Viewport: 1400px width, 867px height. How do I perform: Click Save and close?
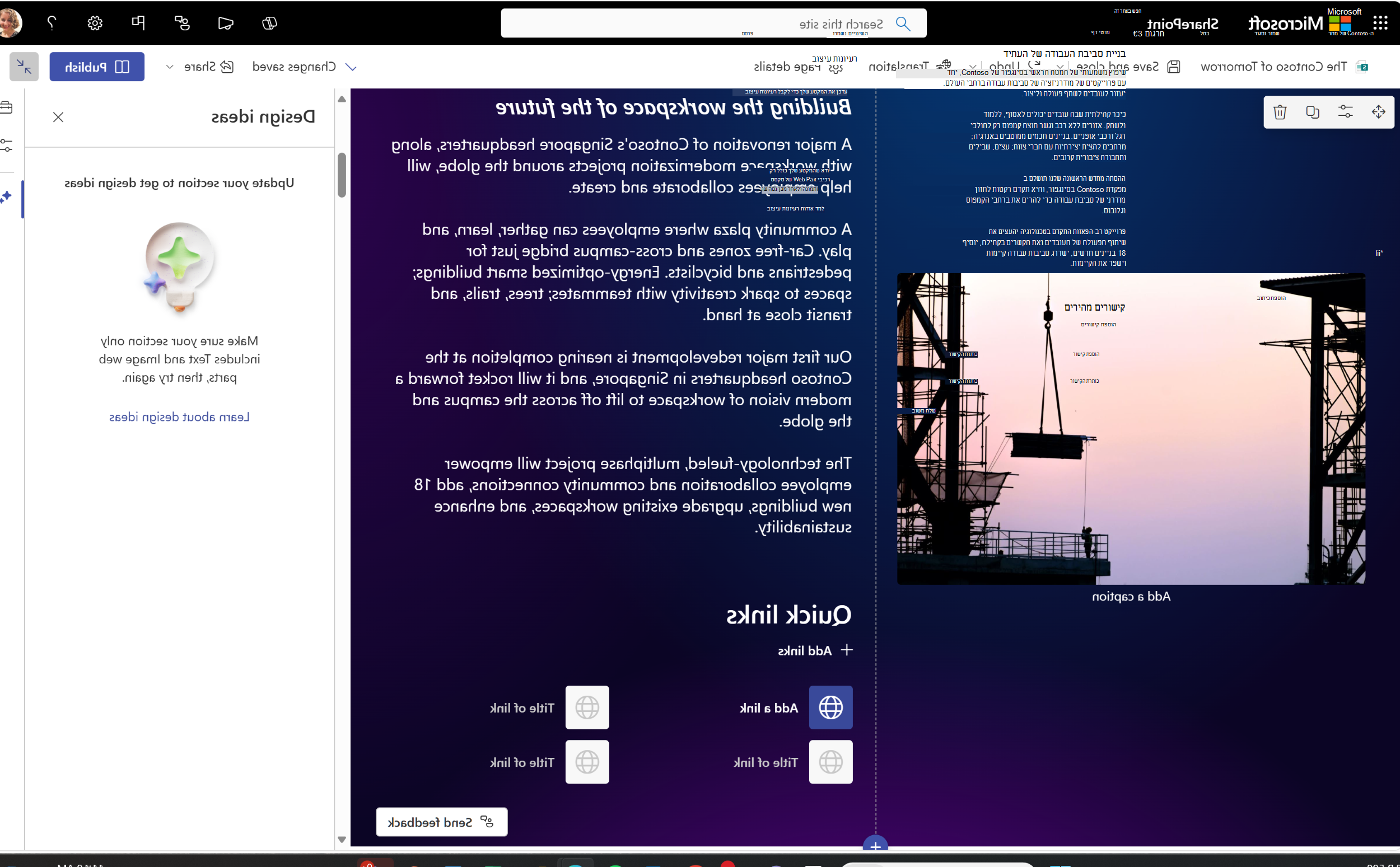point(1128,67)
